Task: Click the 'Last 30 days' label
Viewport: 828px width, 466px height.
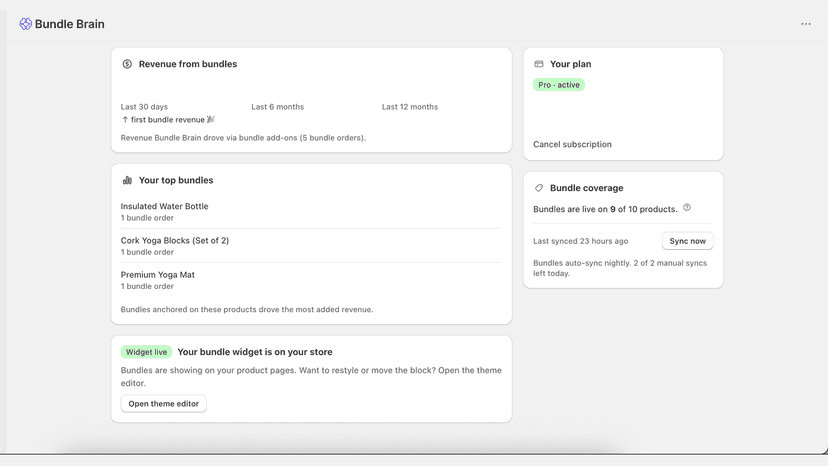Action: [x=144, y=107]
